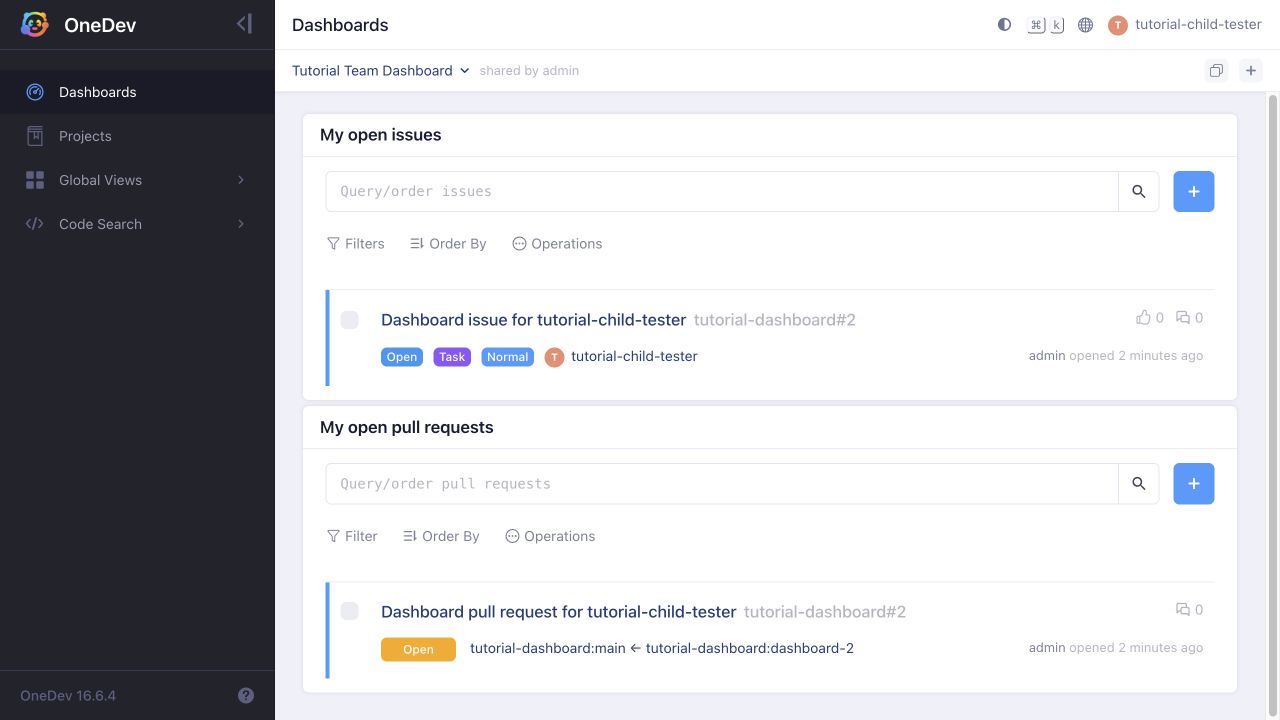The image size is (1280, 720).
Task: Click thumbs up icon on dashboard issue
Action: coord(1143,318)
